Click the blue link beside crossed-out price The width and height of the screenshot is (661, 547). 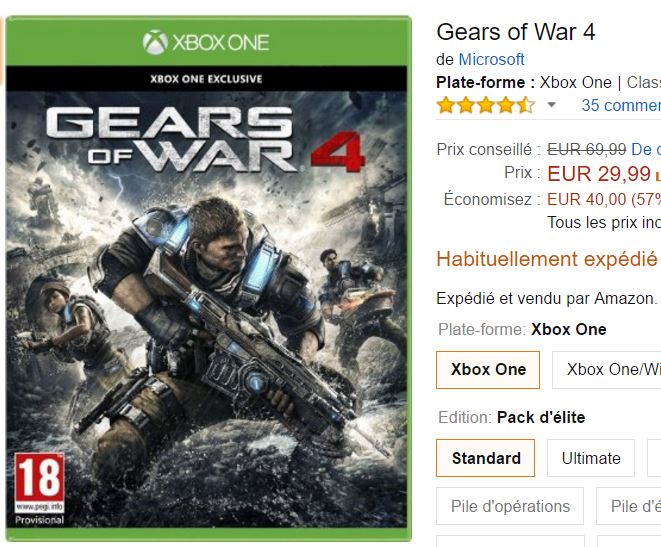pos(646,149)
